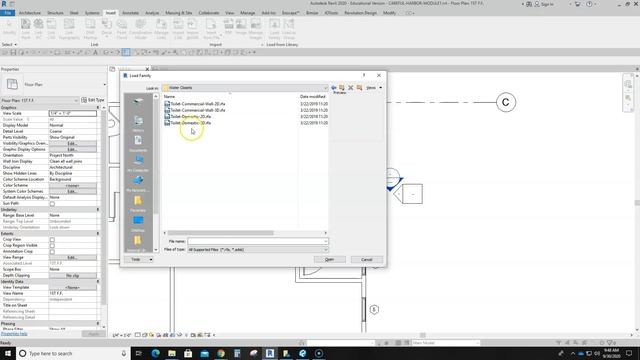This screenshot has height=360, width=640.
Task: Open the Architecture ribbon tab
Action: click(30, 13)
